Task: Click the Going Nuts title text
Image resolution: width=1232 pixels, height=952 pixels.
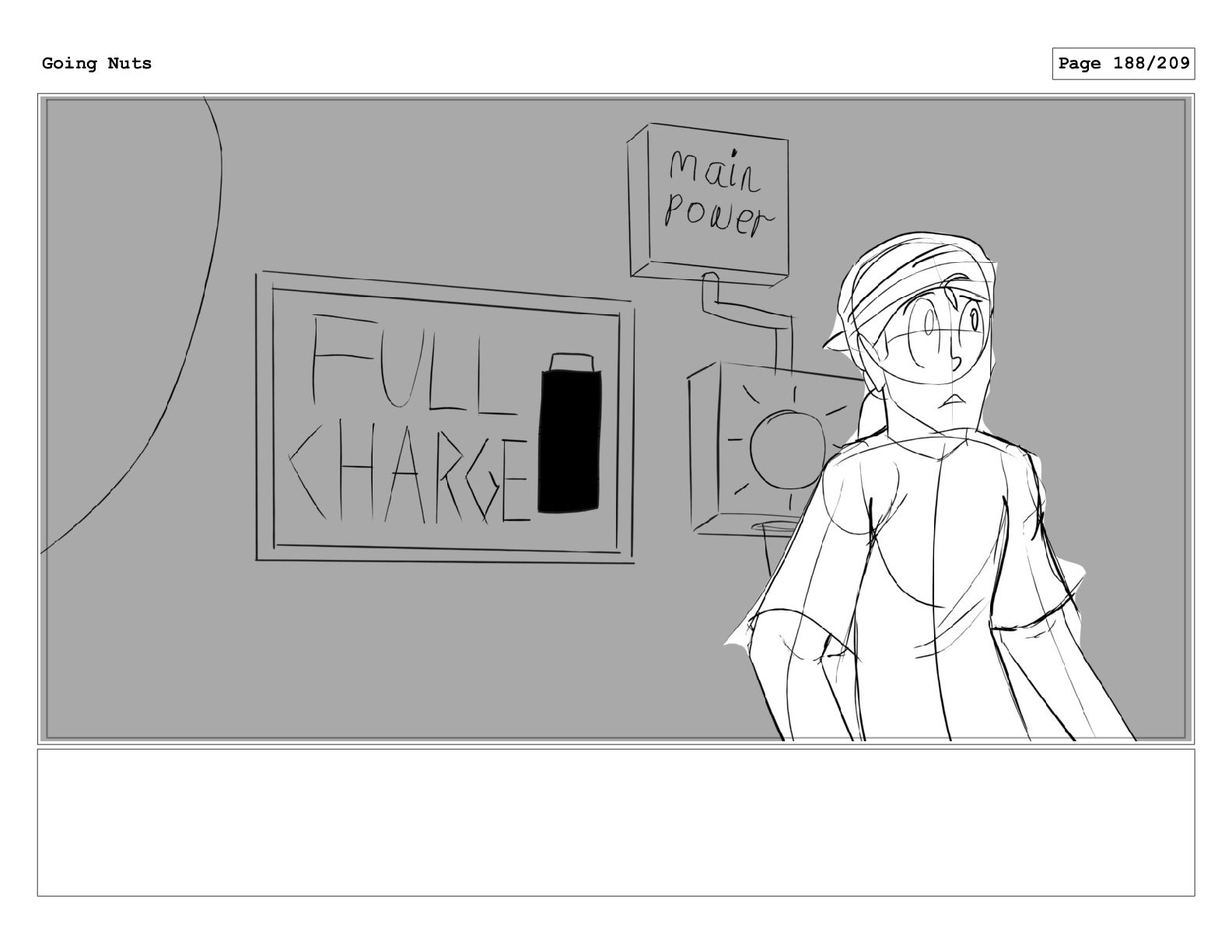Action: [x=96, y=63]
